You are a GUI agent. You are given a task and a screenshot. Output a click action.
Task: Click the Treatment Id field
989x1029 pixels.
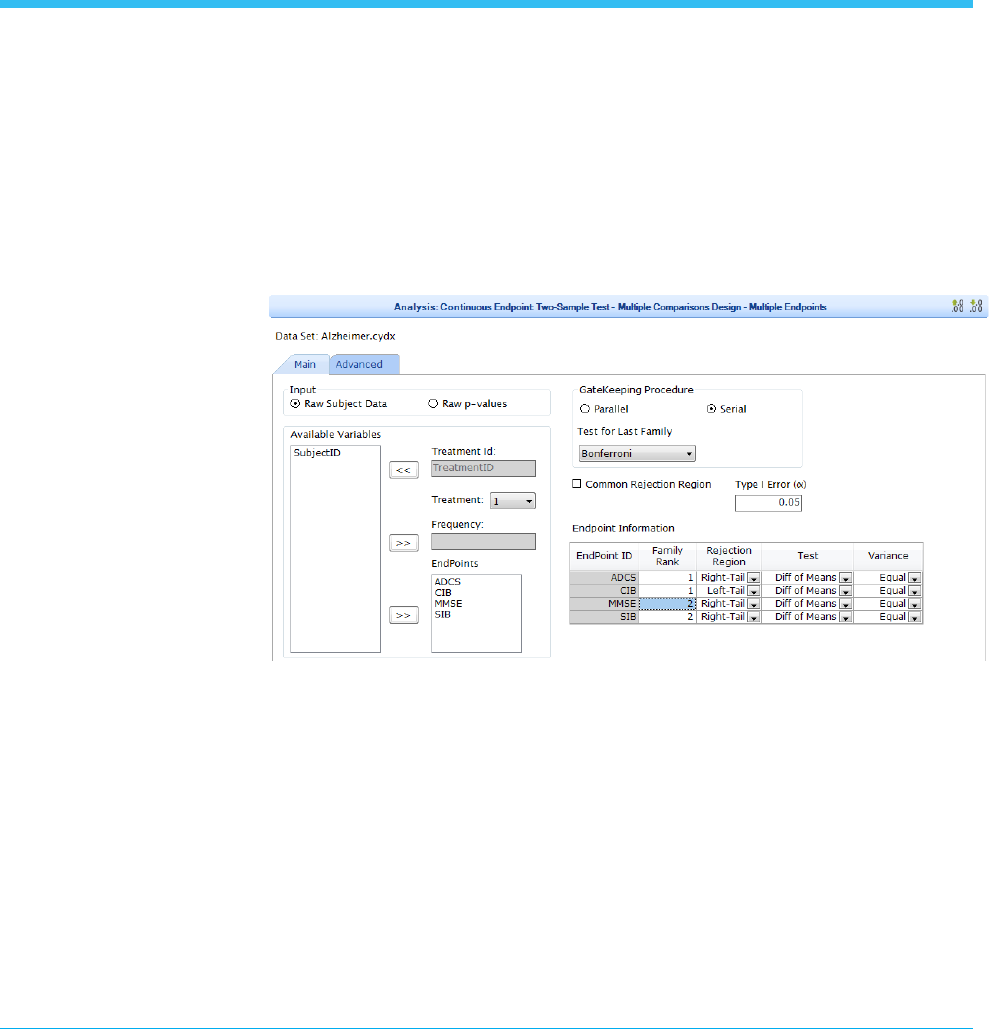[x=483, y=468]
